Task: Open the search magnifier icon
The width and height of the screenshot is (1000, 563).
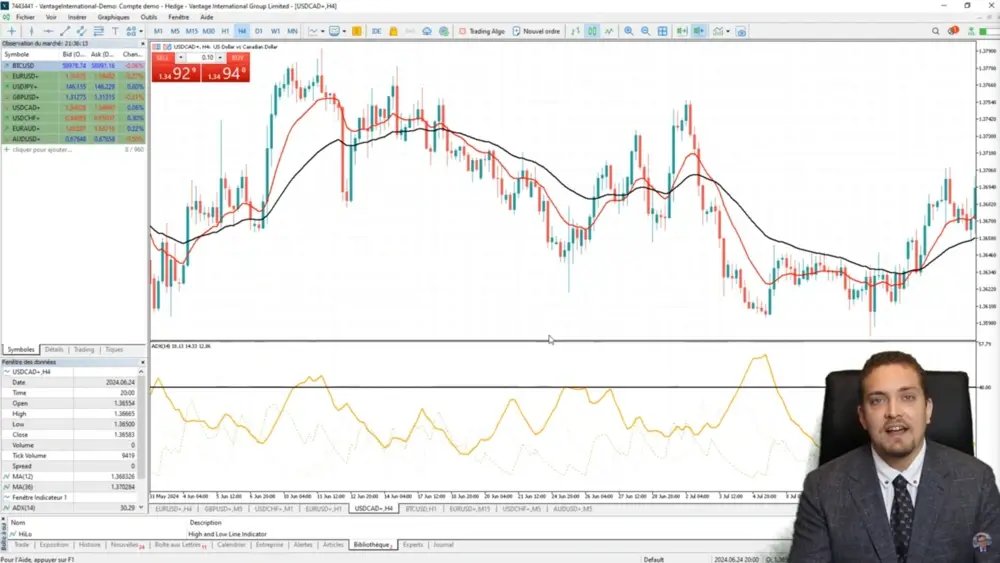Action: coord(936,31)
